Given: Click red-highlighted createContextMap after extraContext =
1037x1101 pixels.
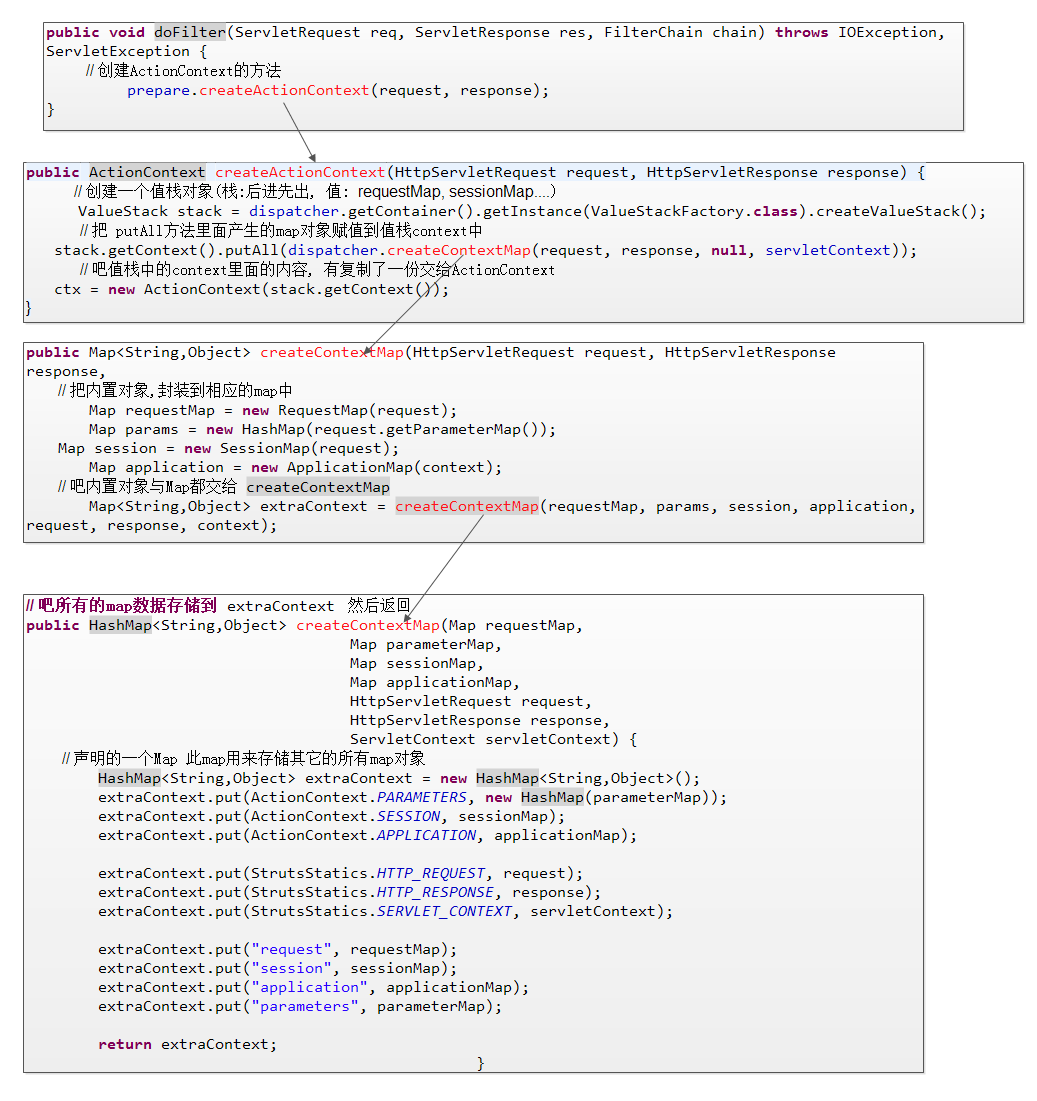Looking at the screenshot, I should [x=466, y=506].
